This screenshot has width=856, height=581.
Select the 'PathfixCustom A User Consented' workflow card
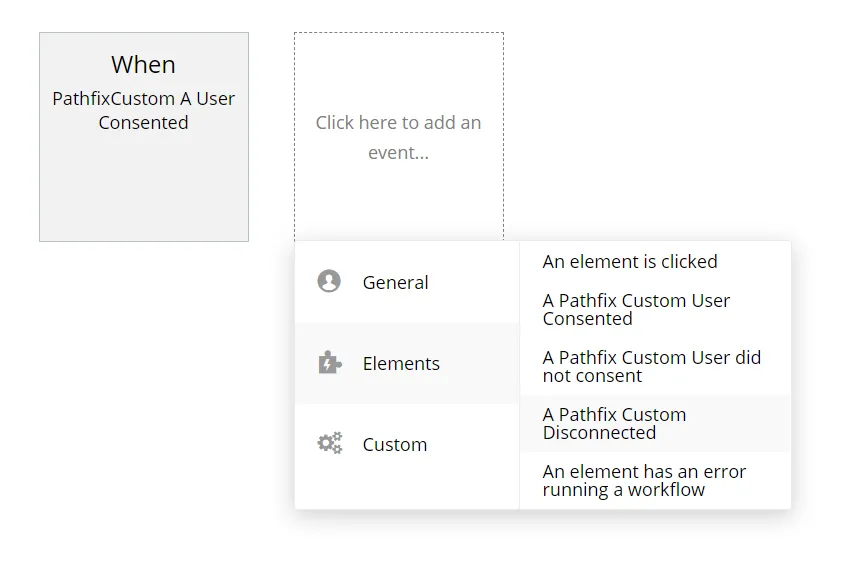(x=144, y=137)
